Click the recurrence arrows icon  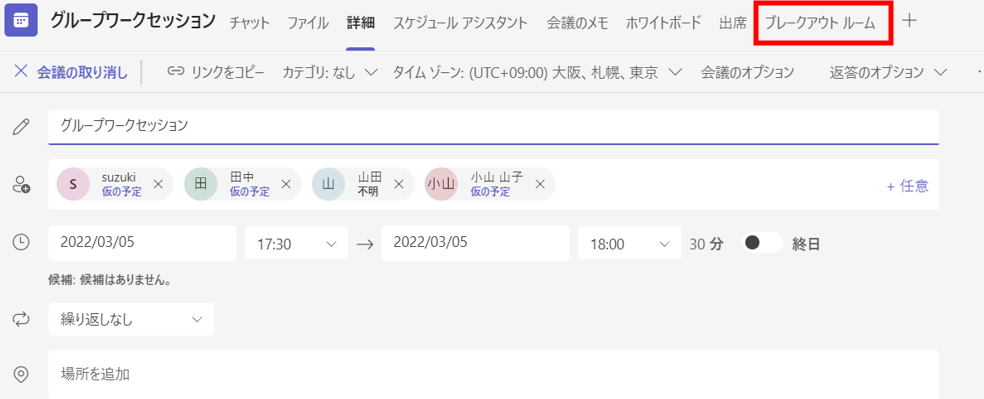click(21, 319)
